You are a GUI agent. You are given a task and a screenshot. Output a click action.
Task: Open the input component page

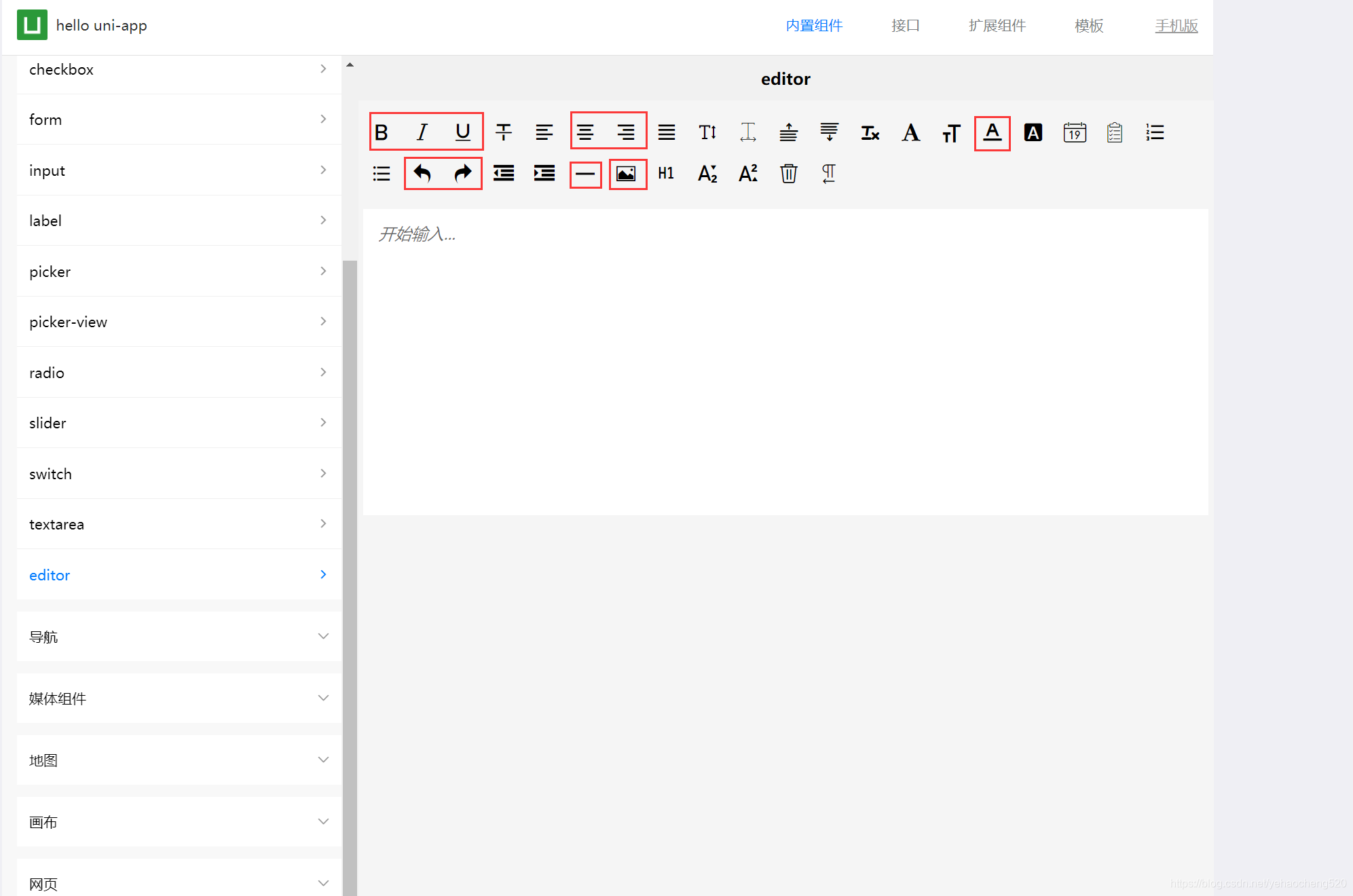[x=179, y=170]
